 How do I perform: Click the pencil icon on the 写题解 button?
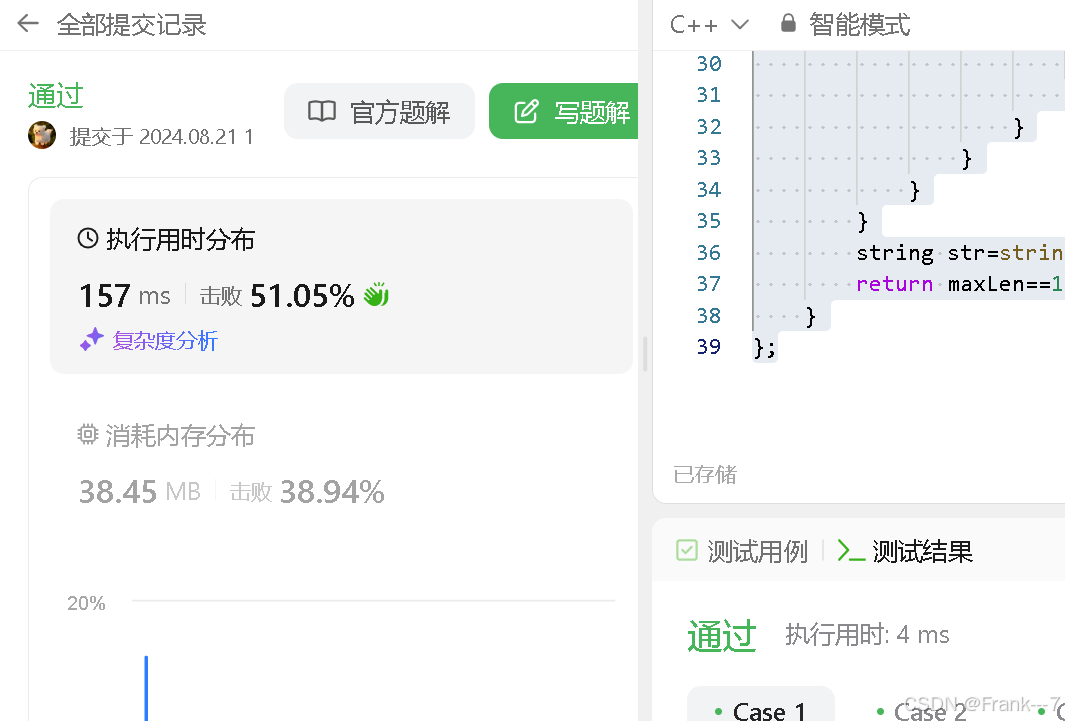pyautogui.click(x=526, y=111)
